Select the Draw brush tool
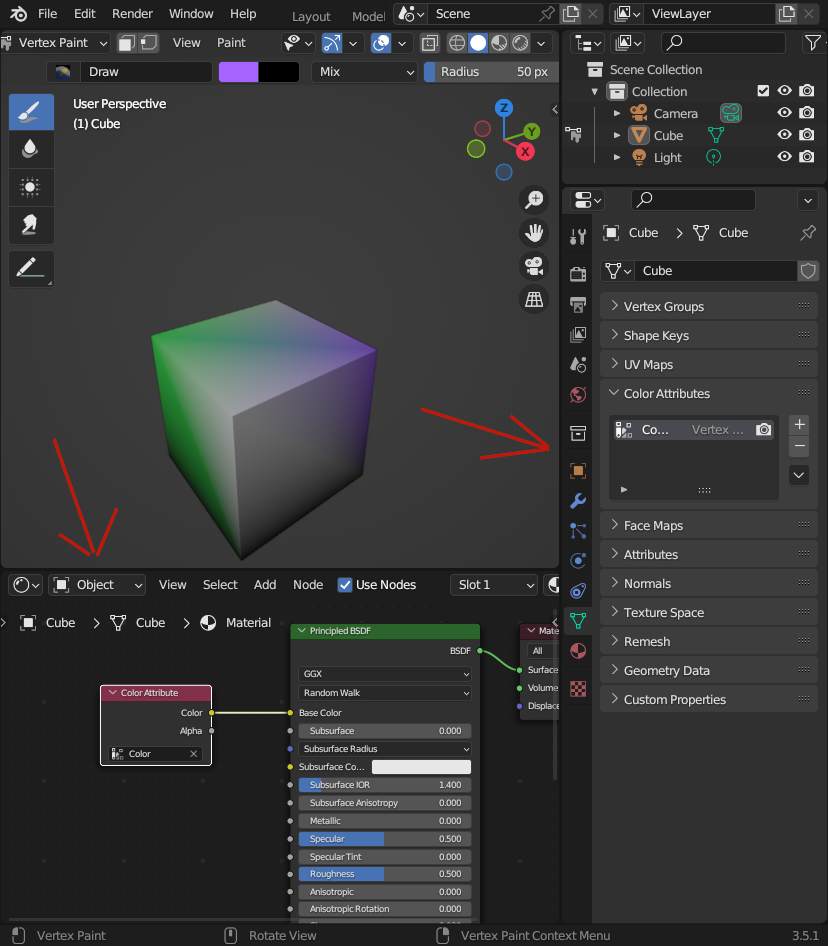The image size is (828, 946). [31, 112]
